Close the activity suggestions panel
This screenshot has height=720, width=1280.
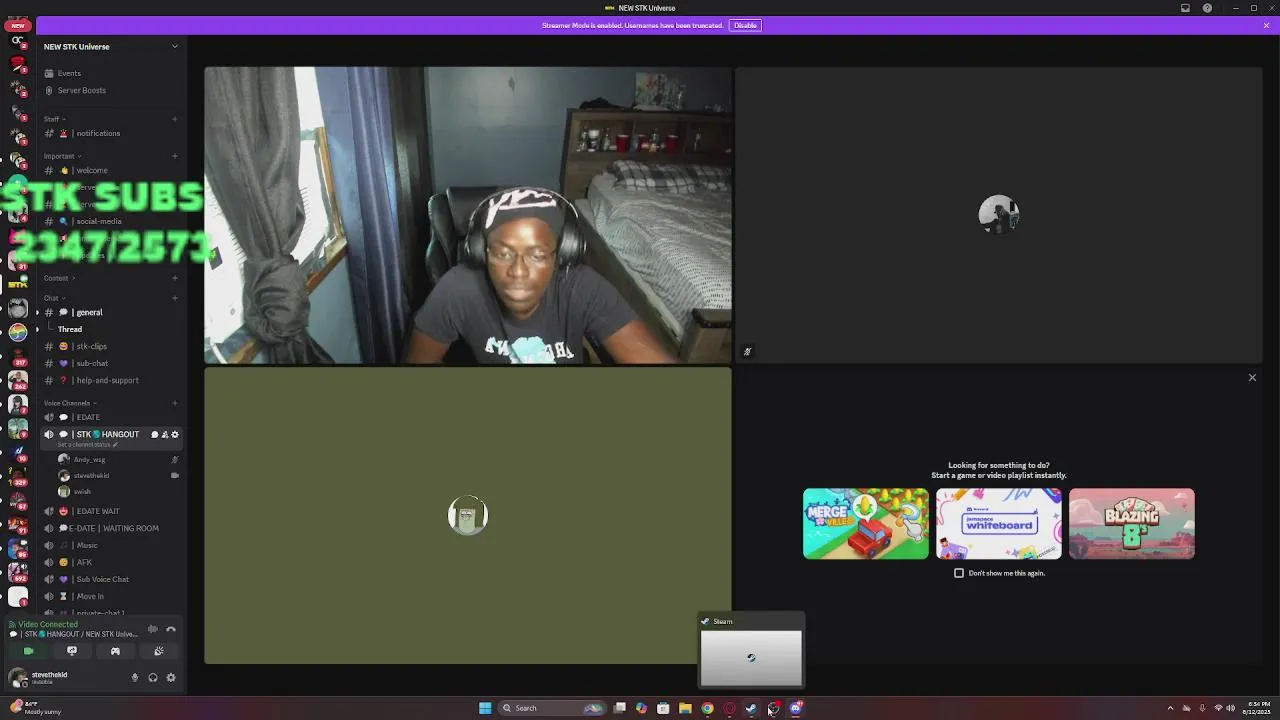click(1252, 377)
